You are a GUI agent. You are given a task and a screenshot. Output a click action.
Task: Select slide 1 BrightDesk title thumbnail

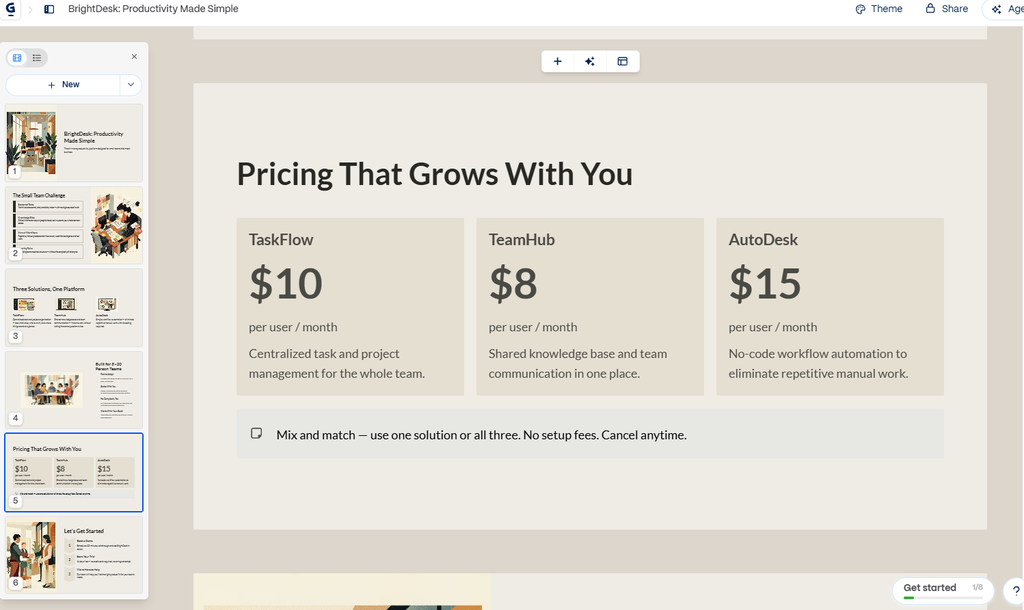point(74,143)
